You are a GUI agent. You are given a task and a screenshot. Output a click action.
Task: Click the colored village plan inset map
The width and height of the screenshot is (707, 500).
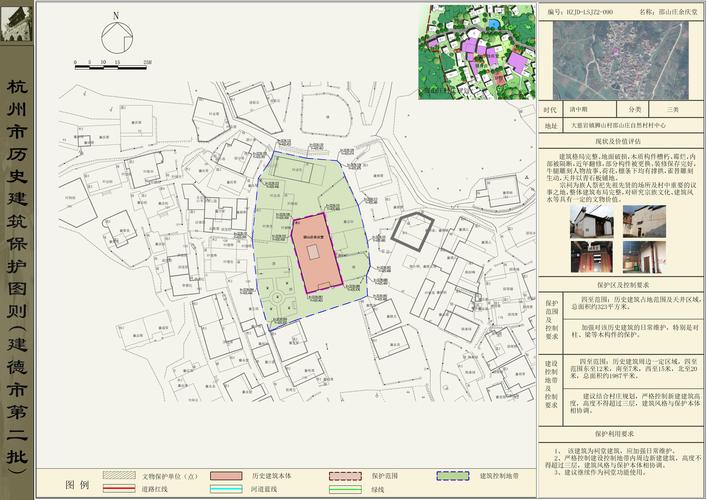tap(477, 52)
